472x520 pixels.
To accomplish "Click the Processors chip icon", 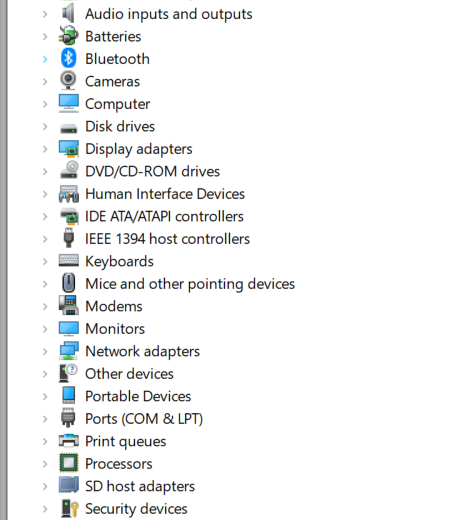I will pos(69,463).
